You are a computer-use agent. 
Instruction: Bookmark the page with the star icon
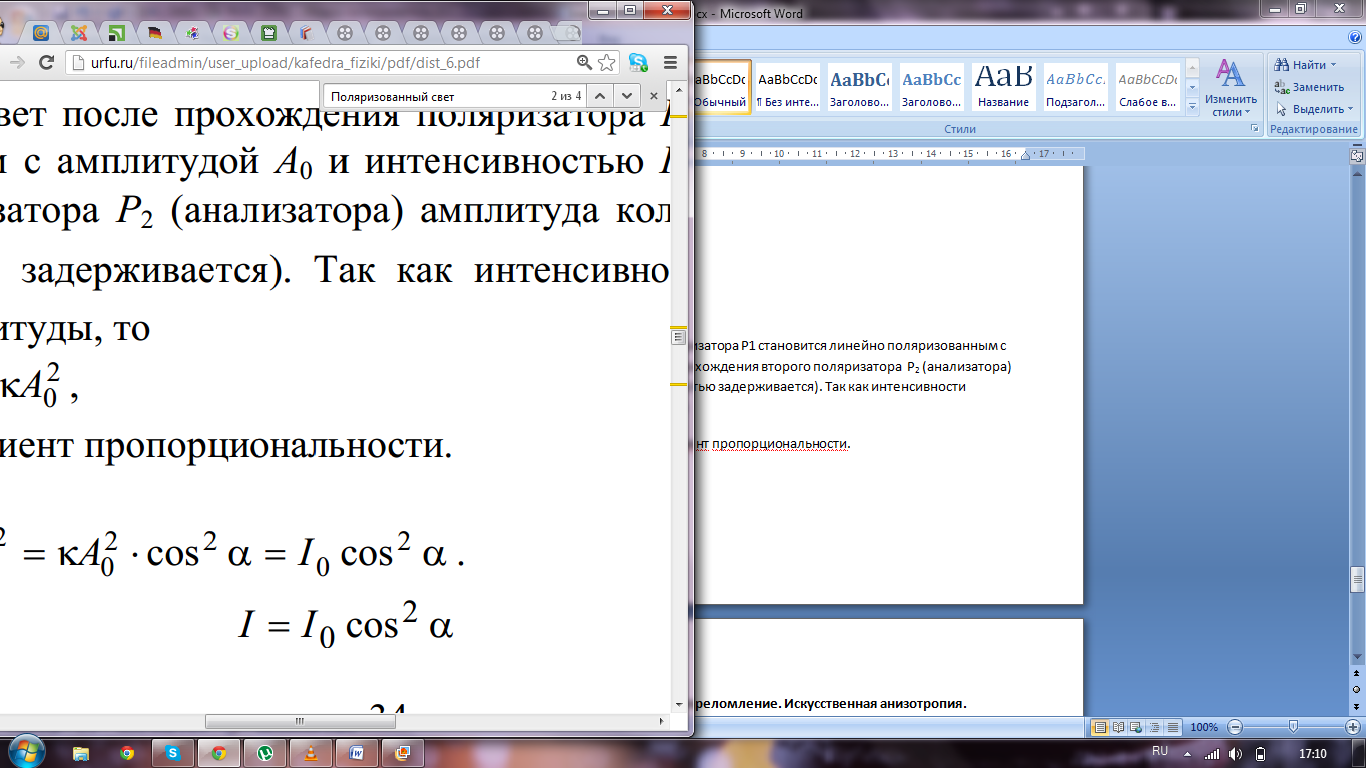click(607, 62)
